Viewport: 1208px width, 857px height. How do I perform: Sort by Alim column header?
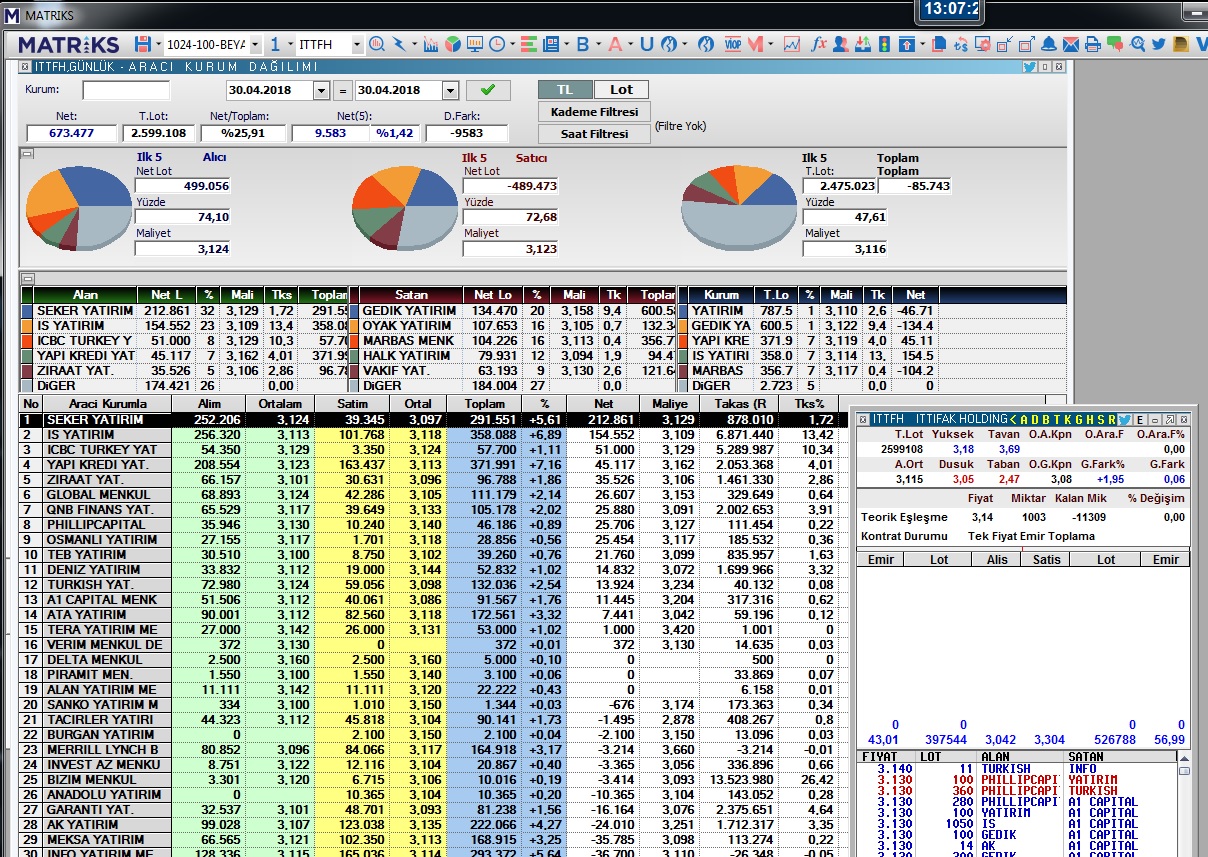tap(207, 403)
